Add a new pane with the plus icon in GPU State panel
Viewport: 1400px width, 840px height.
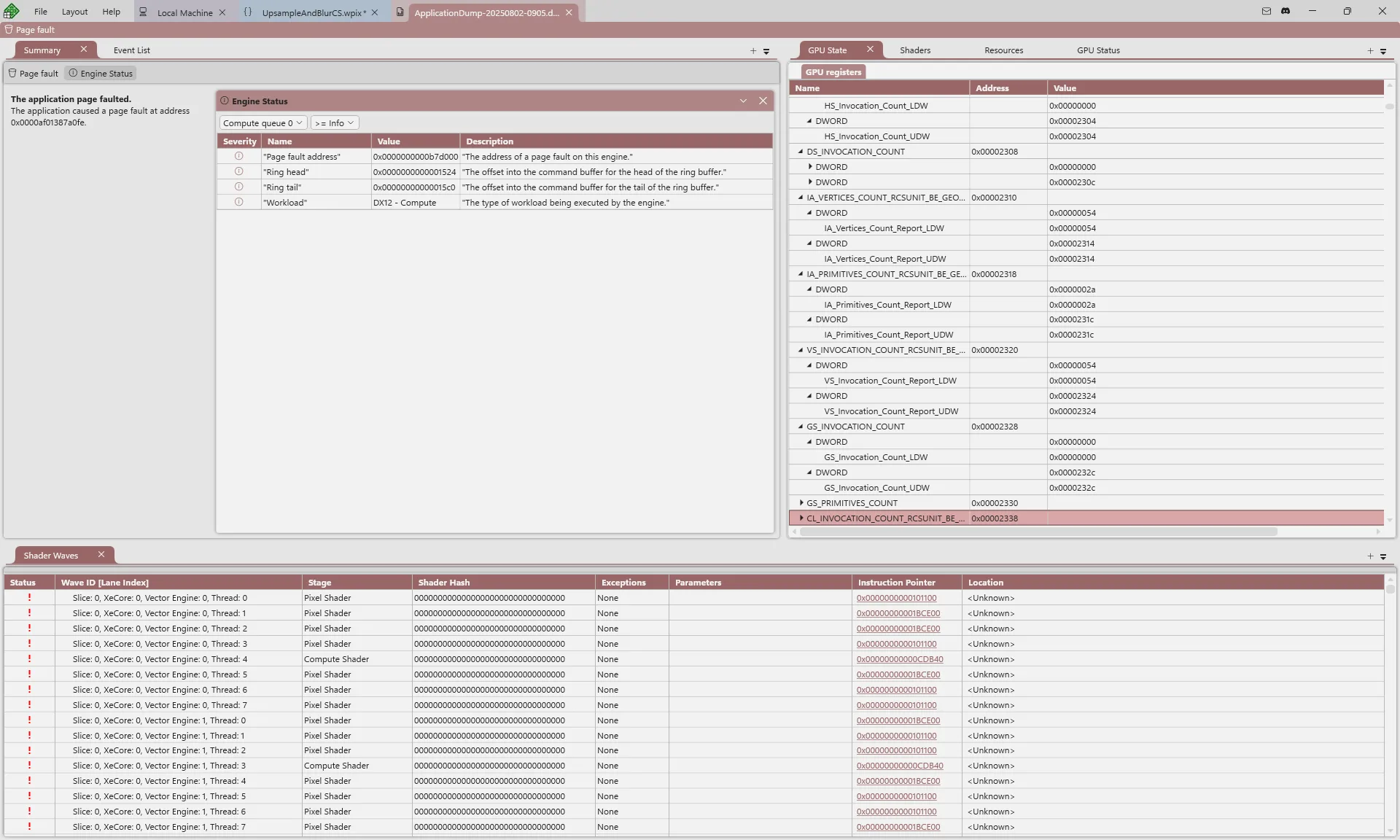click(1370, 50)
